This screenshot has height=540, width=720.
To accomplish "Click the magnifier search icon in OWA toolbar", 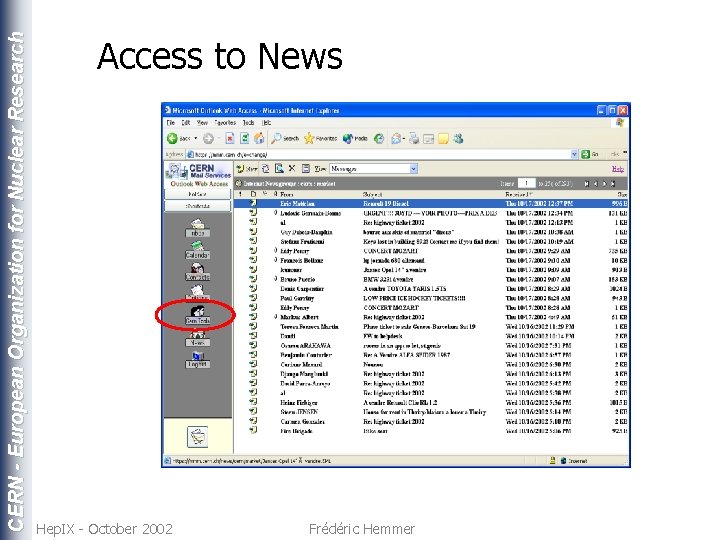I will point(279,169).
